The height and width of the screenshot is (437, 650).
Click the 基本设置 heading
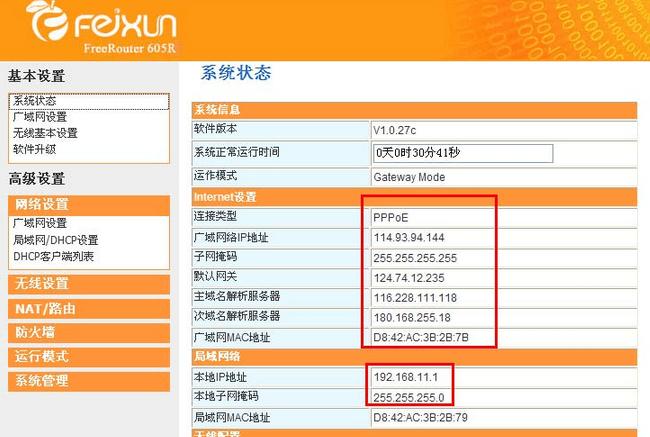pos(36,76)
